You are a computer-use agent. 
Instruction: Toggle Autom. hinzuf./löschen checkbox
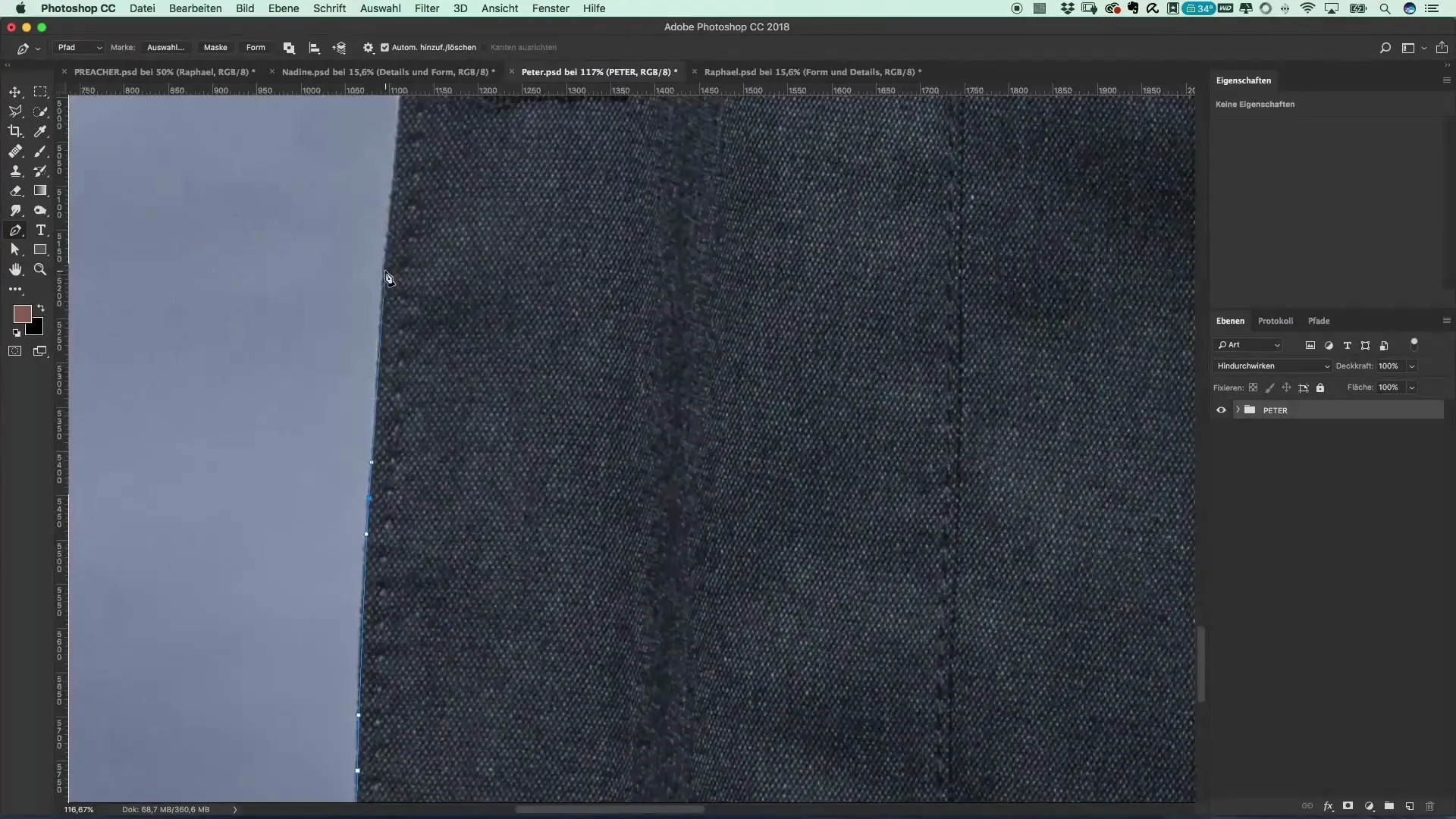(384, 48)
